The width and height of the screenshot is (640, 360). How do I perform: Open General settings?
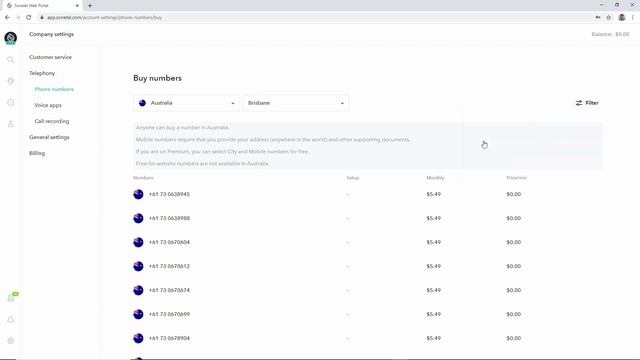tap(49, 137)
